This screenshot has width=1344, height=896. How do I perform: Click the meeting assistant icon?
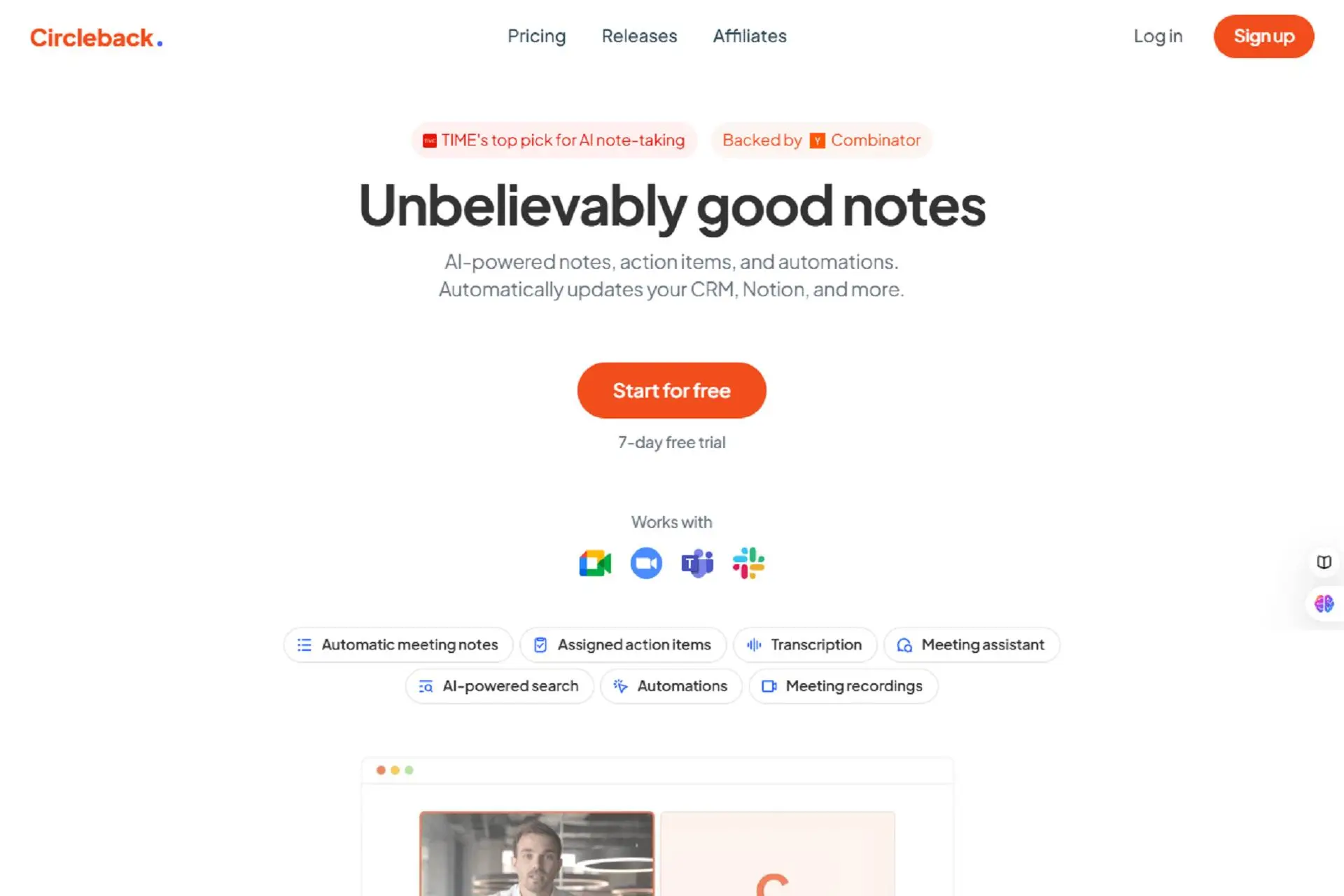[904, 644]
